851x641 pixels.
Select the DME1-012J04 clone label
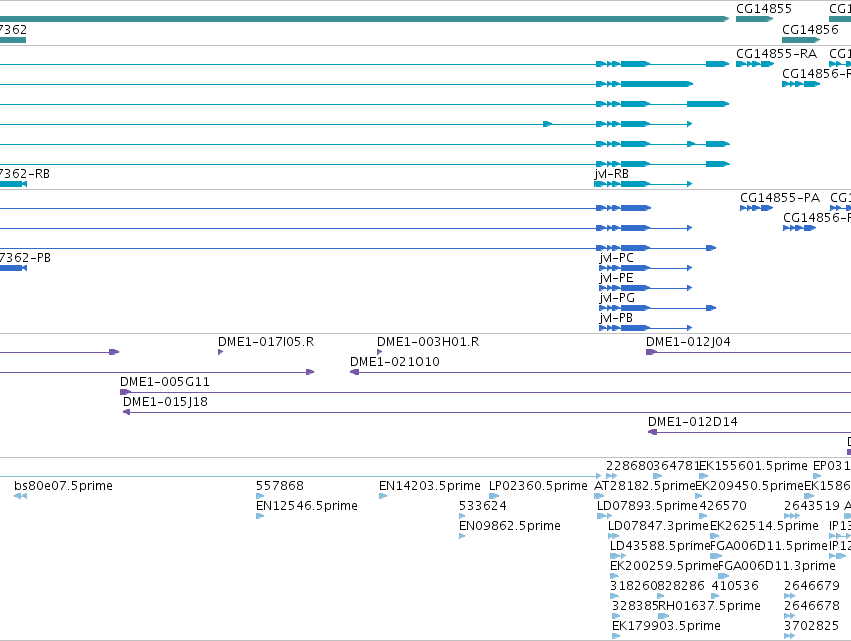click(x=688, y=342)
